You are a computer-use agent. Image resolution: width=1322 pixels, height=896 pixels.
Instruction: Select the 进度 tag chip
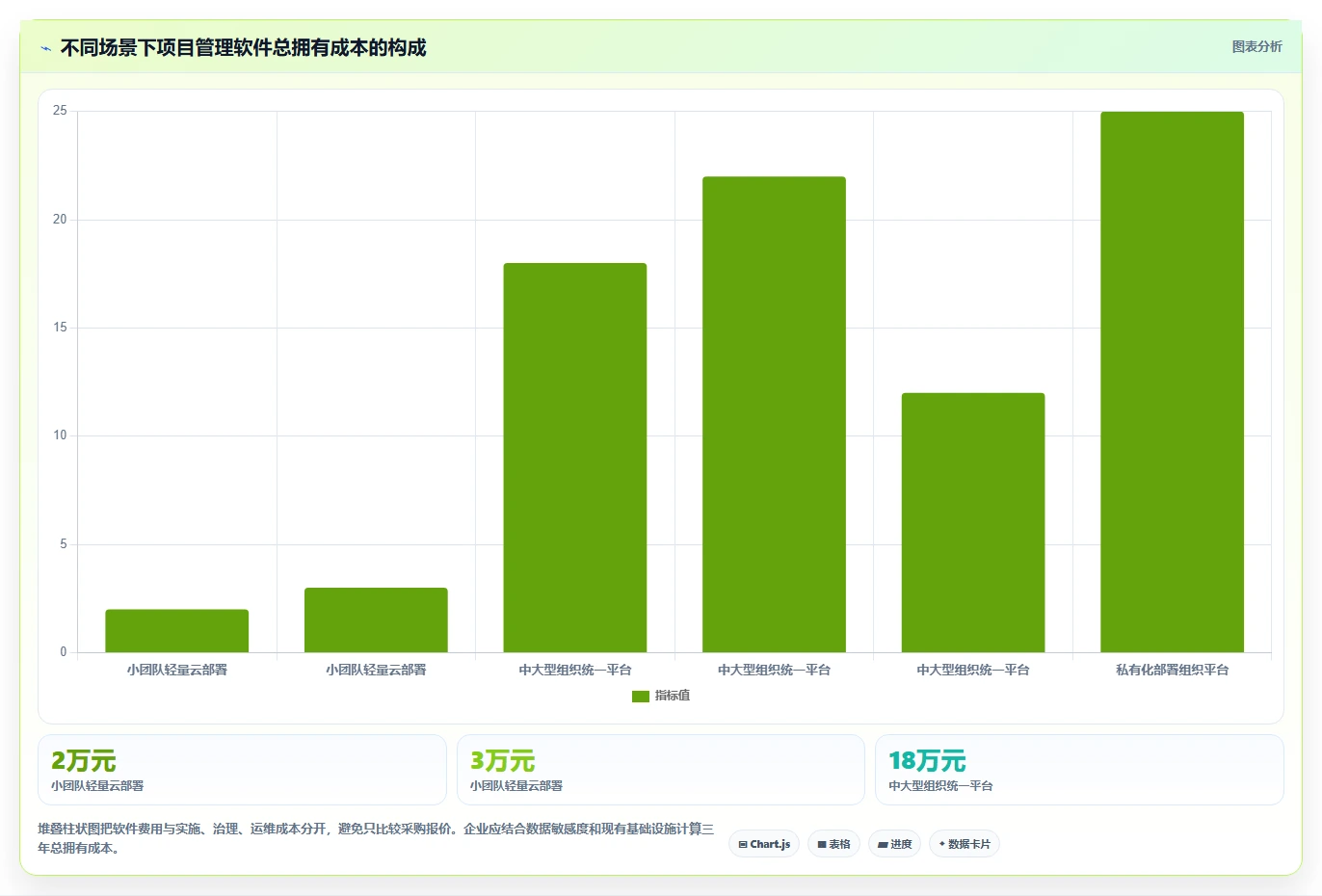point(894,844)
